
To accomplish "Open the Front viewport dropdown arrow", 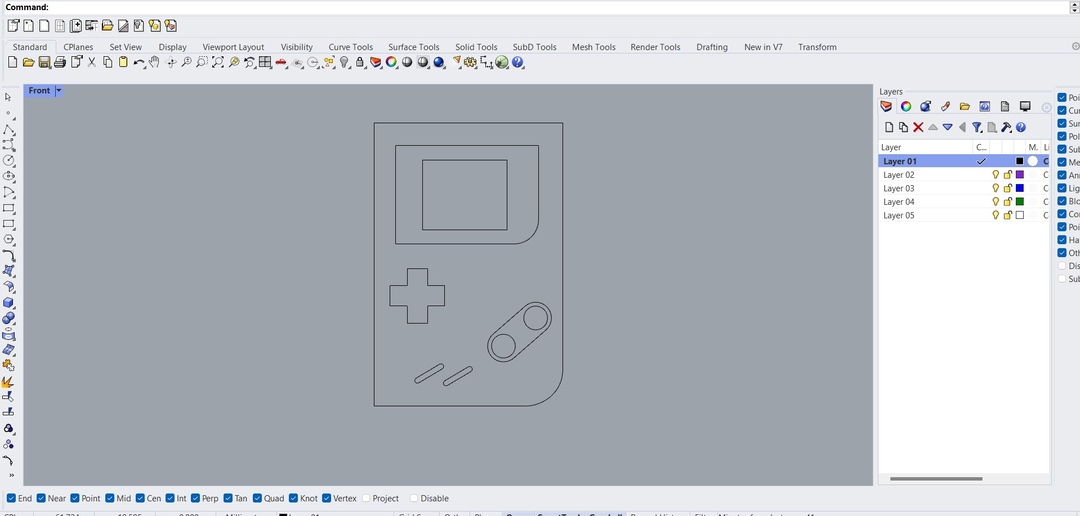I will [x=59, y=91].
